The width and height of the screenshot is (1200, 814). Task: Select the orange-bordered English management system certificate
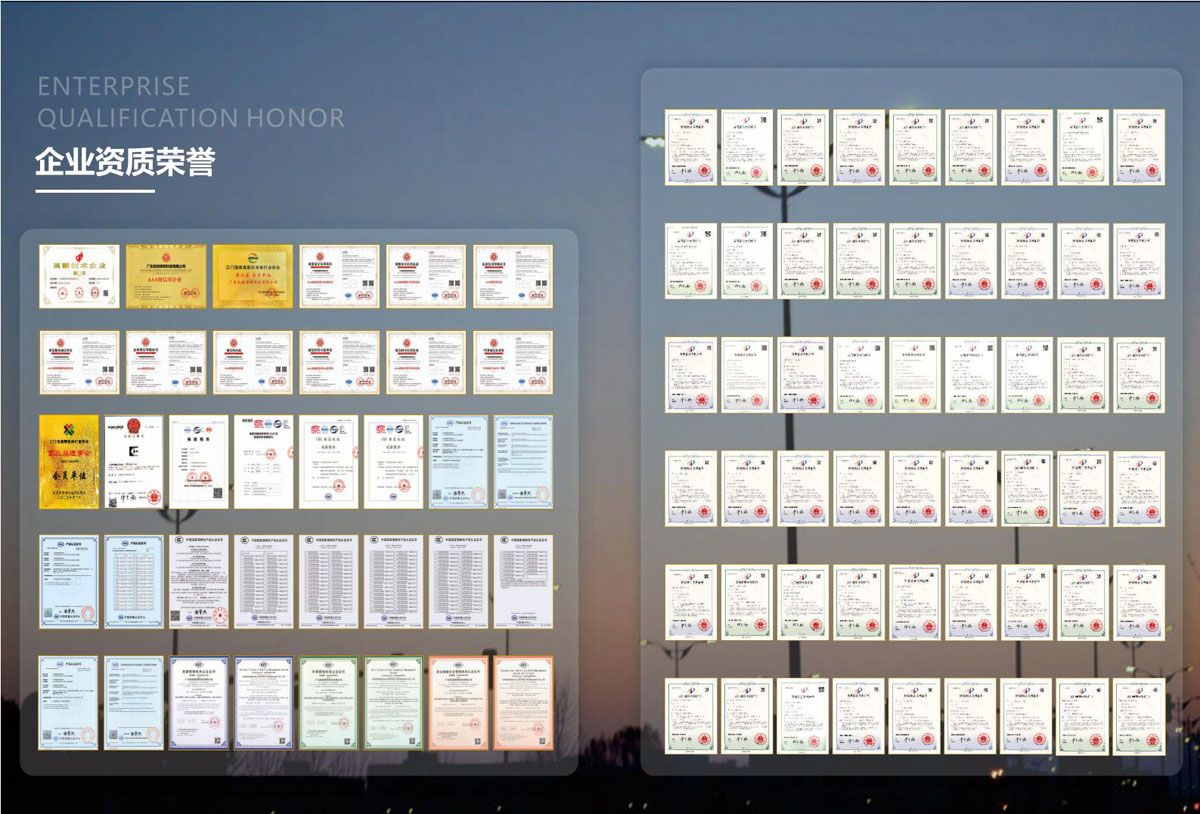point(523,703)
